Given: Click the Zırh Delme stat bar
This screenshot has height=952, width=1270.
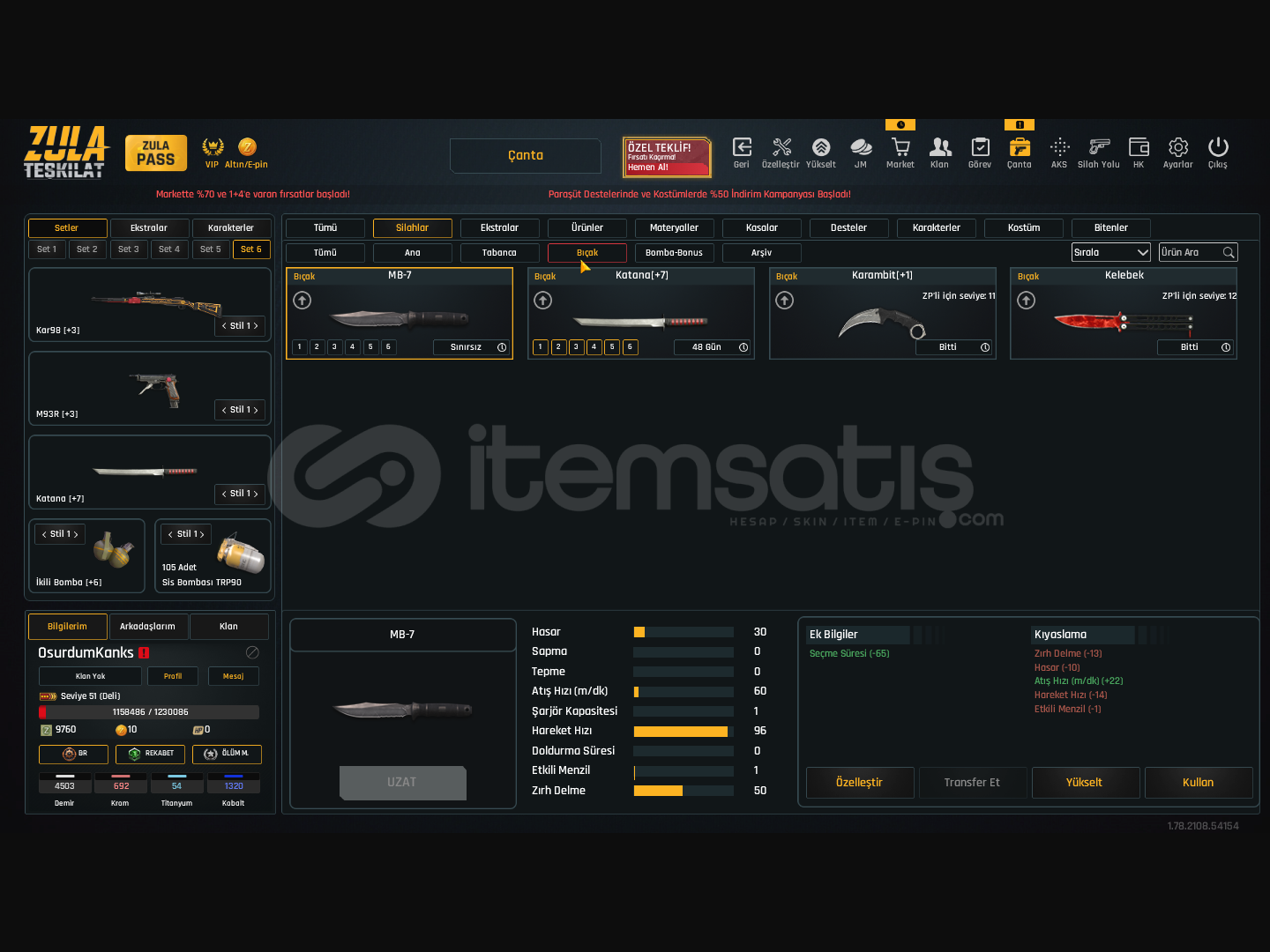Looking at the screenshot, I should [684, 791].
